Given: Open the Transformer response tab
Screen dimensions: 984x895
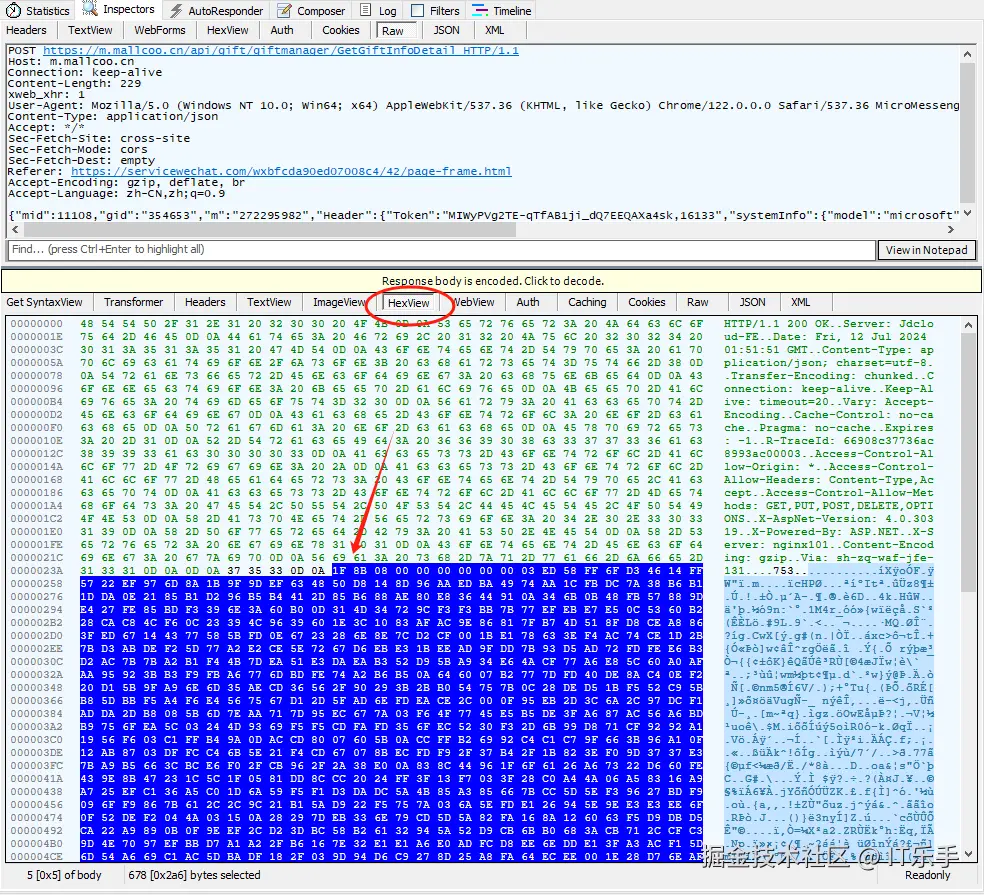Looking at the screenshot, I should pyautogui.click(x=134, y=303).
